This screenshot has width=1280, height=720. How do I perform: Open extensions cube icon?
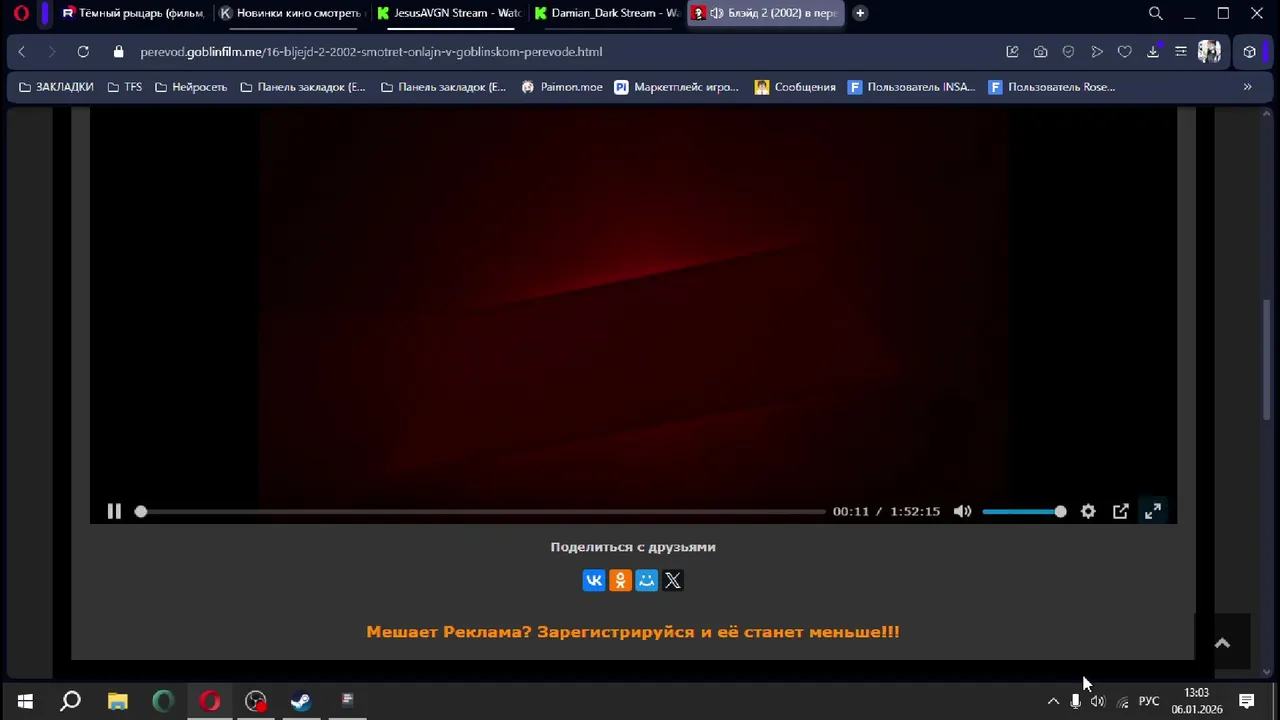(x=1250, y=52)
